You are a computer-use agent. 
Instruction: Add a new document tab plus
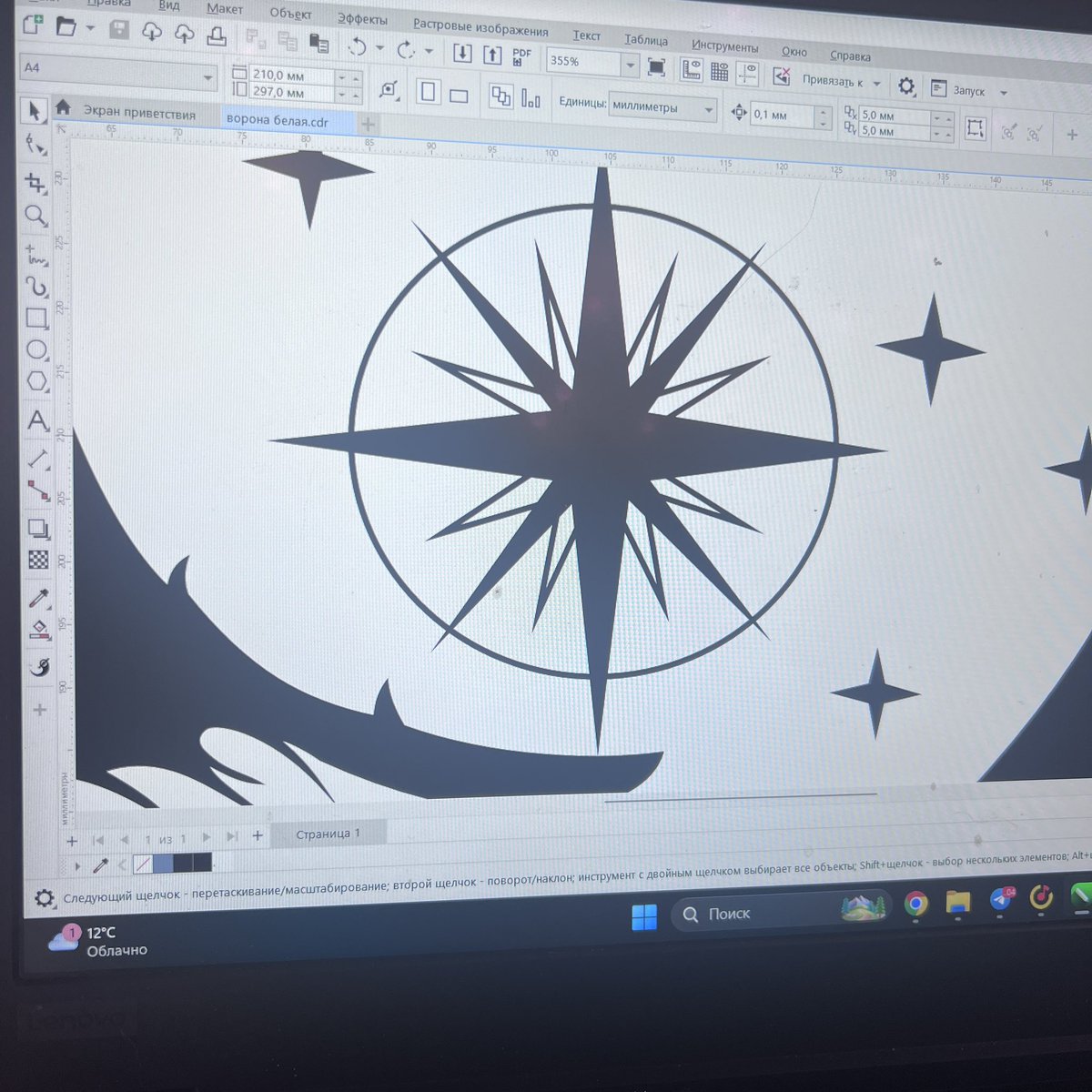click(x=368, y=124)
